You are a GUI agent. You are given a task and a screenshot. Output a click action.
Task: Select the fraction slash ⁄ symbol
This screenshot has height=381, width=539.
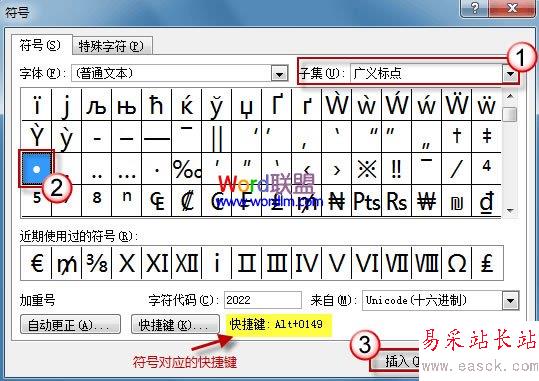[x=456, y=169]
